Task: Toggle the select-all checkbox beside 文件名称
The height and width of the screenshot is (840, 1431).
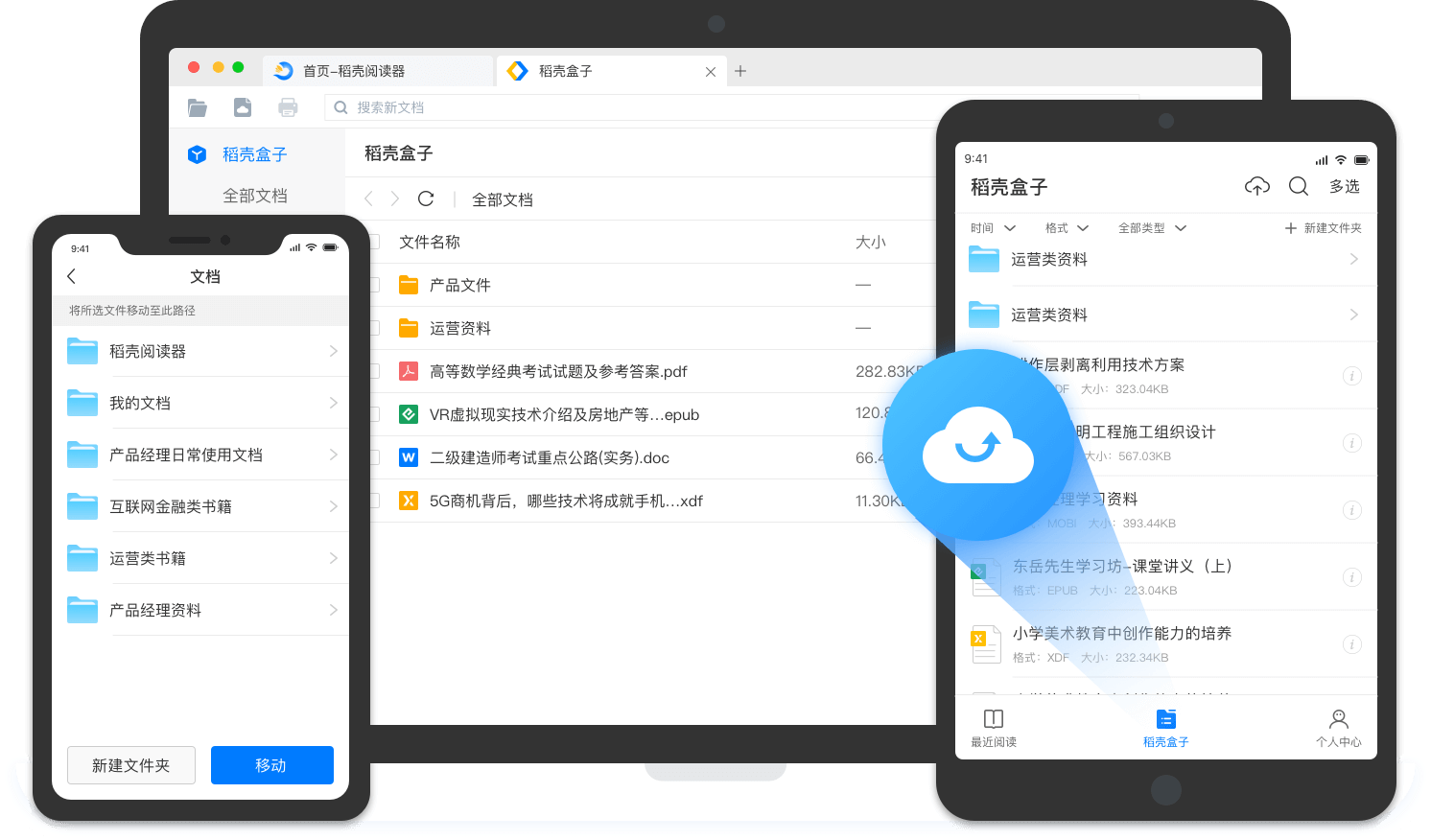Action: coord(375,242)
